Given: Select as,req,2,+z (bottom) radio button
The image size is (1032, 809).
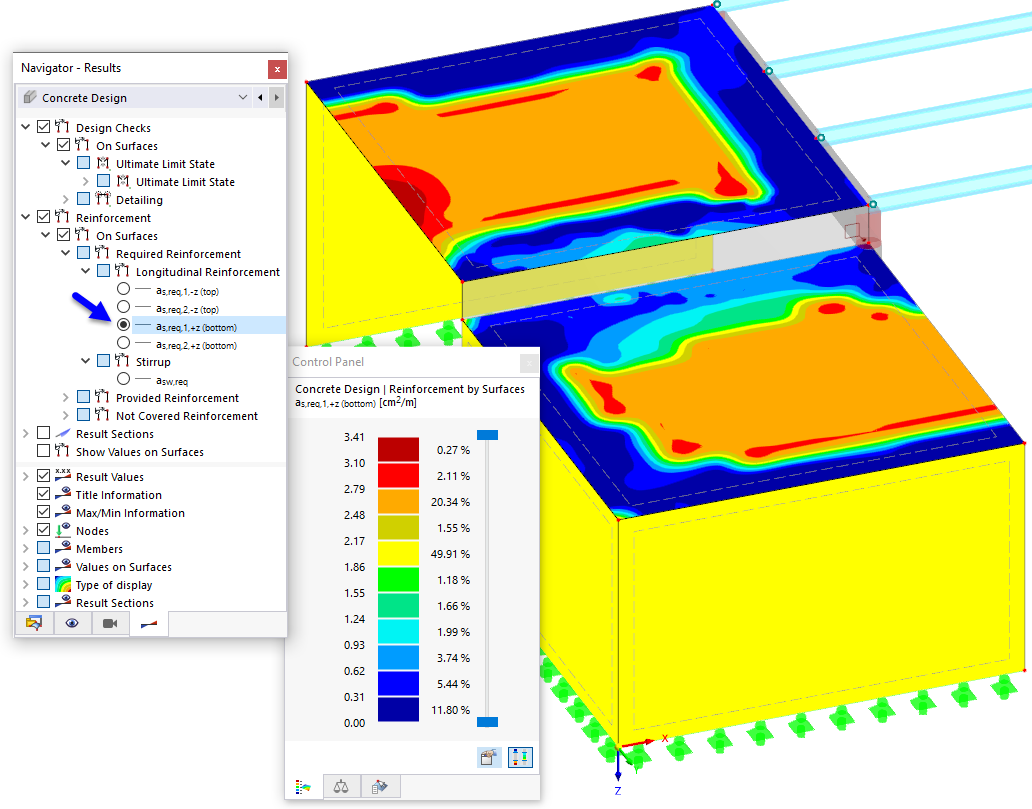Looking at the screenshot, I should pyautogui.click(x=124, y=343).
